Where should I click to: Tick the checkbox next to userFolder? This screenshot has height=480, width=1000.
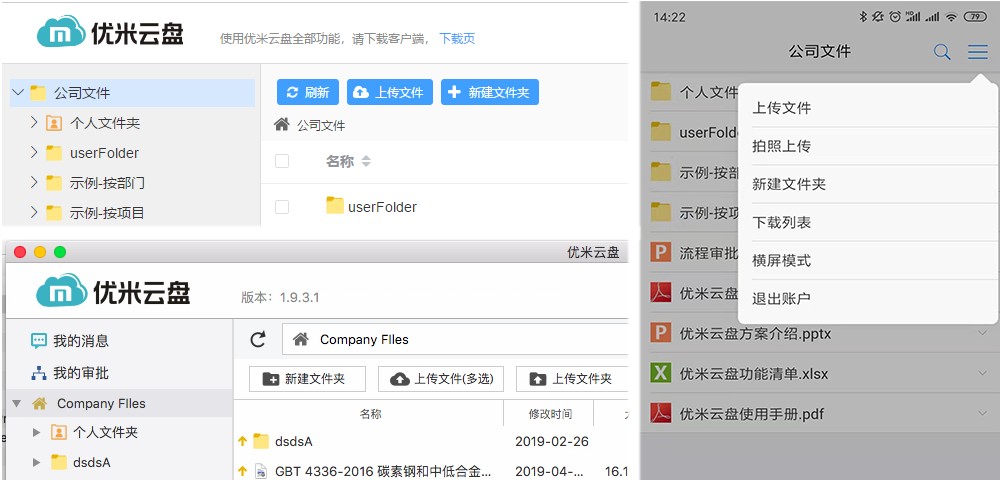click(282, 207)
